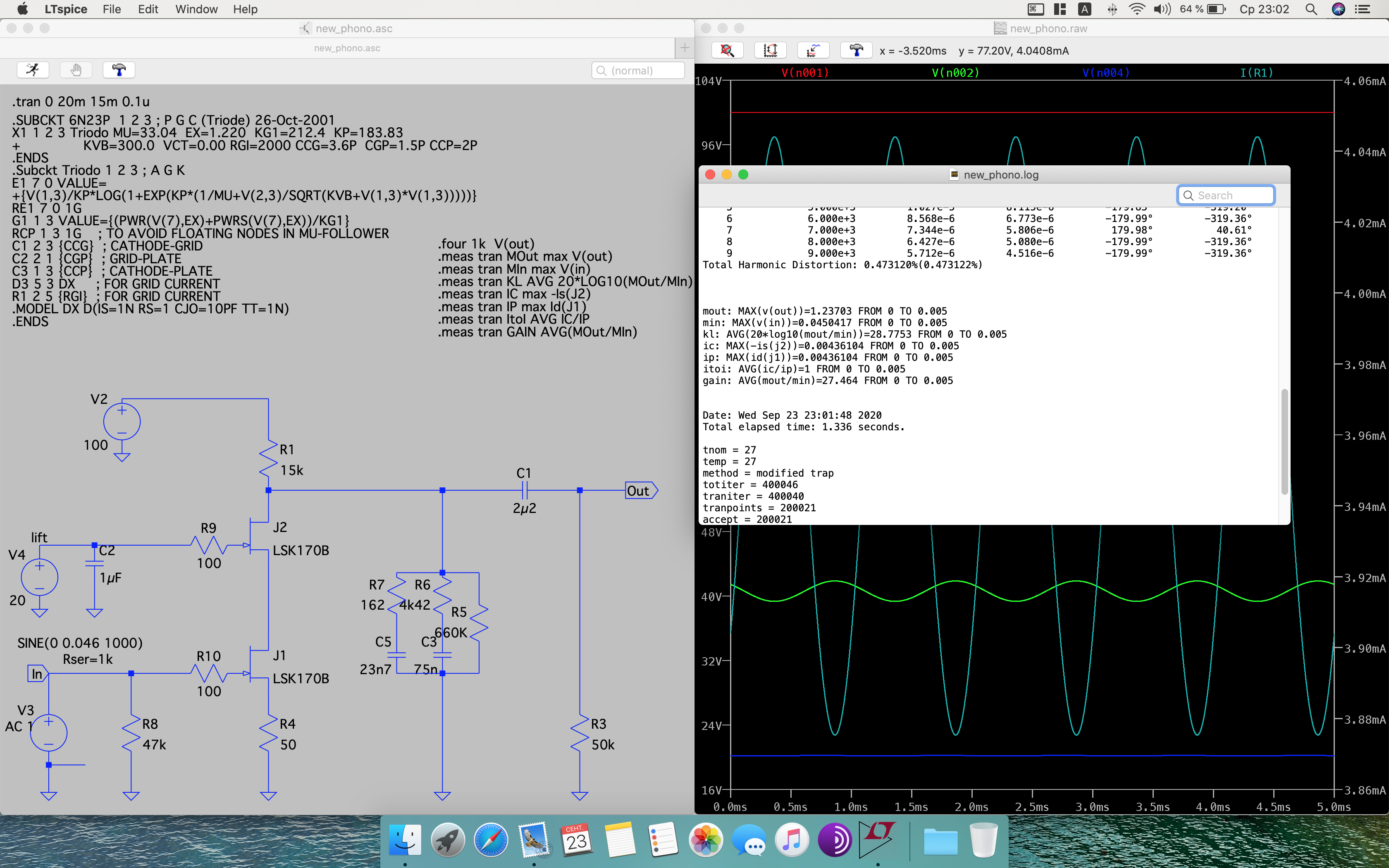Click the pick visible traces icon
Image resolution: width=1389 pixels, height=868 pixels.
click(x=813, y=50)
